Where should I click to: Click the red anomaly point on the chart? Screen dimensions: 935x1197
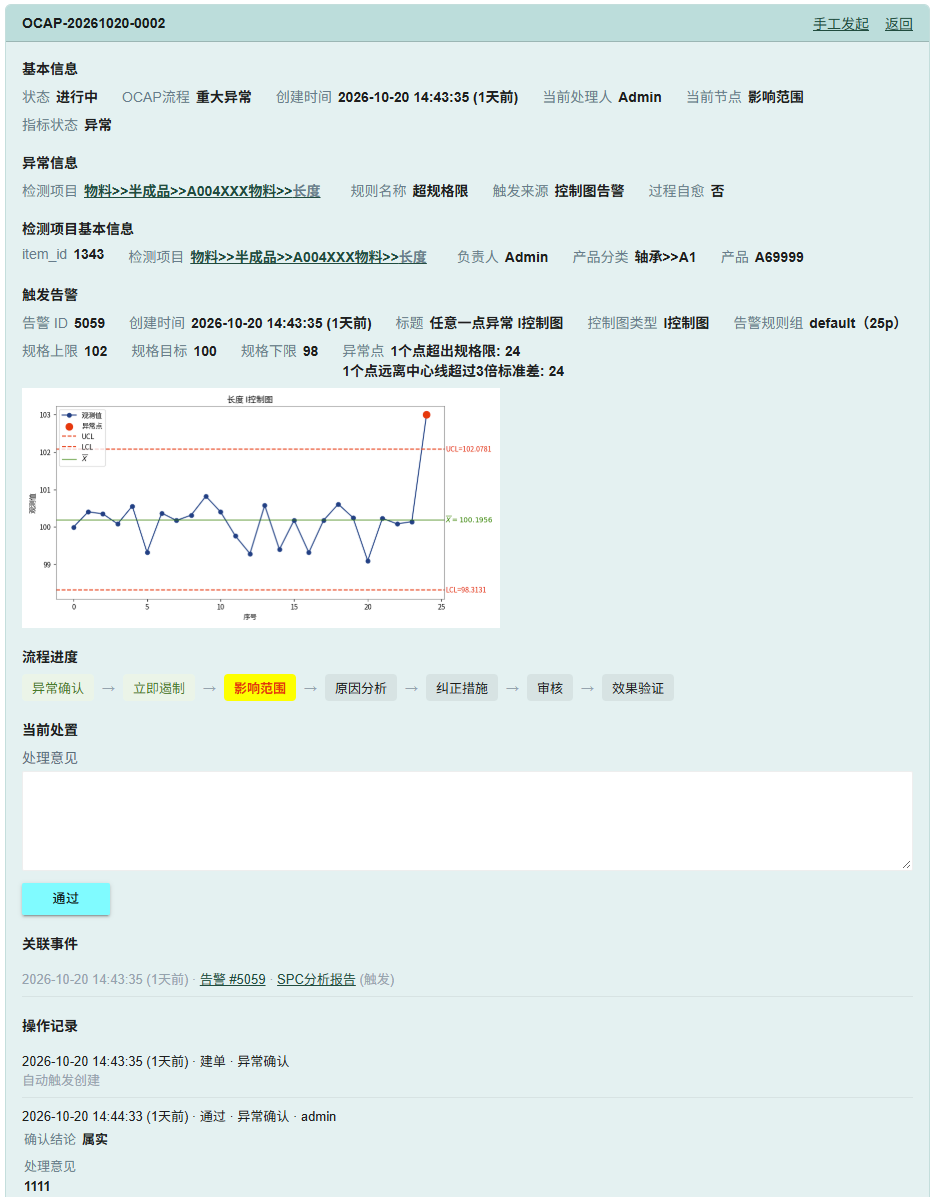click(427, 415)
